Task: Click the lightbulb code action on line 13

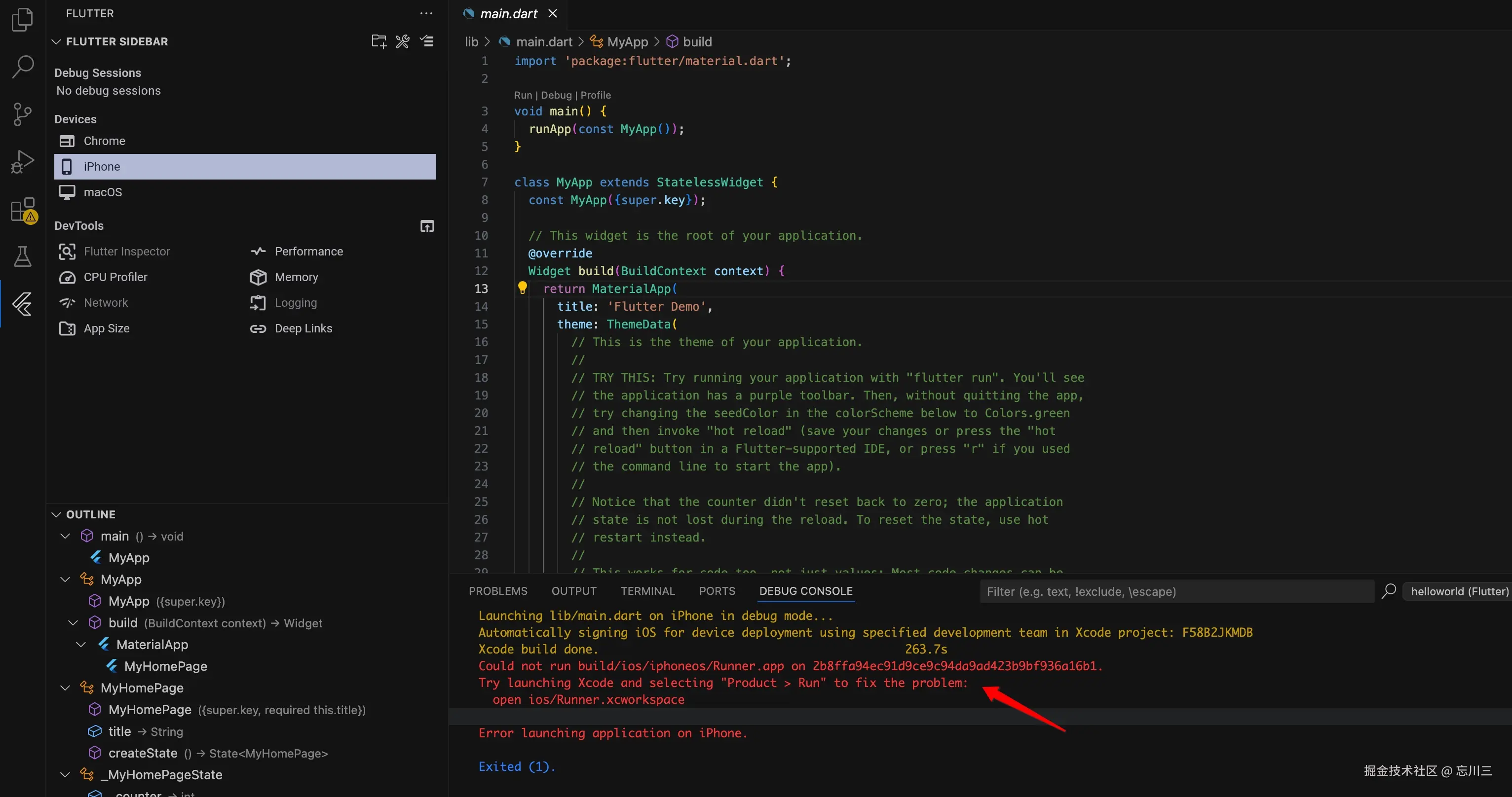Action: (522, 288)
